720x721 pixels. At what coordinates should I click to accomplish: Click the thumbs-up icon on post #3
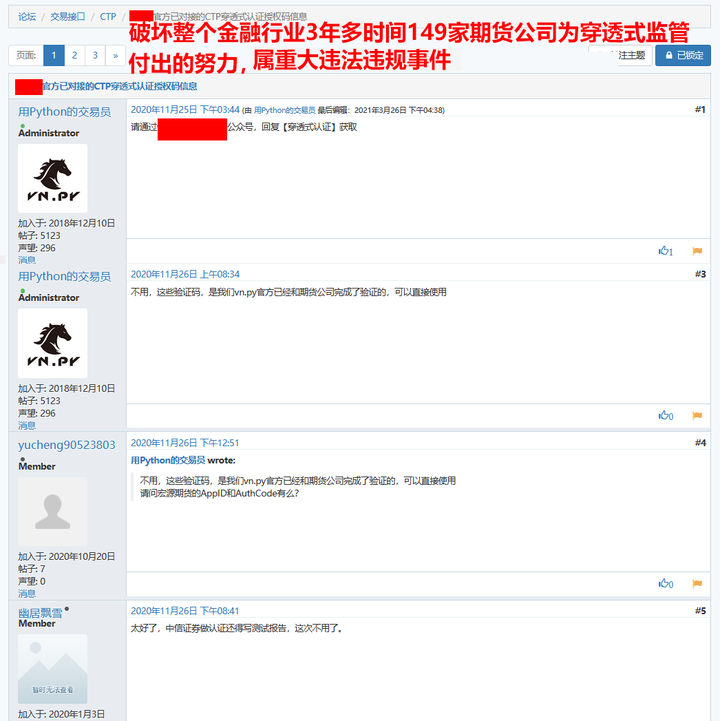point(665,416)
